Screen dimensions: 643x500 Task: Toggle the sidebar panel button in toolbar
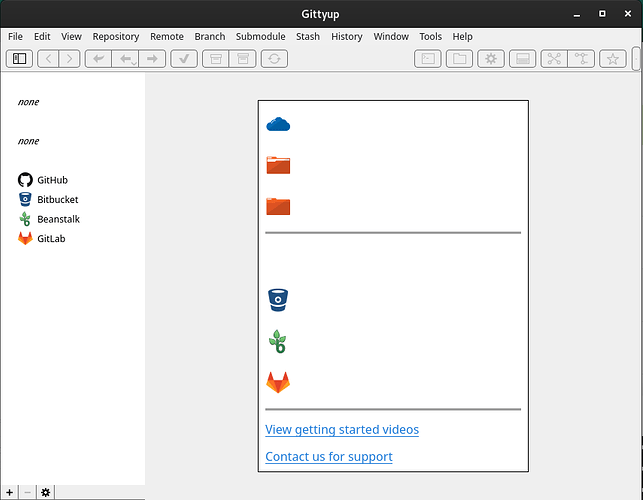tap(19, 59)
